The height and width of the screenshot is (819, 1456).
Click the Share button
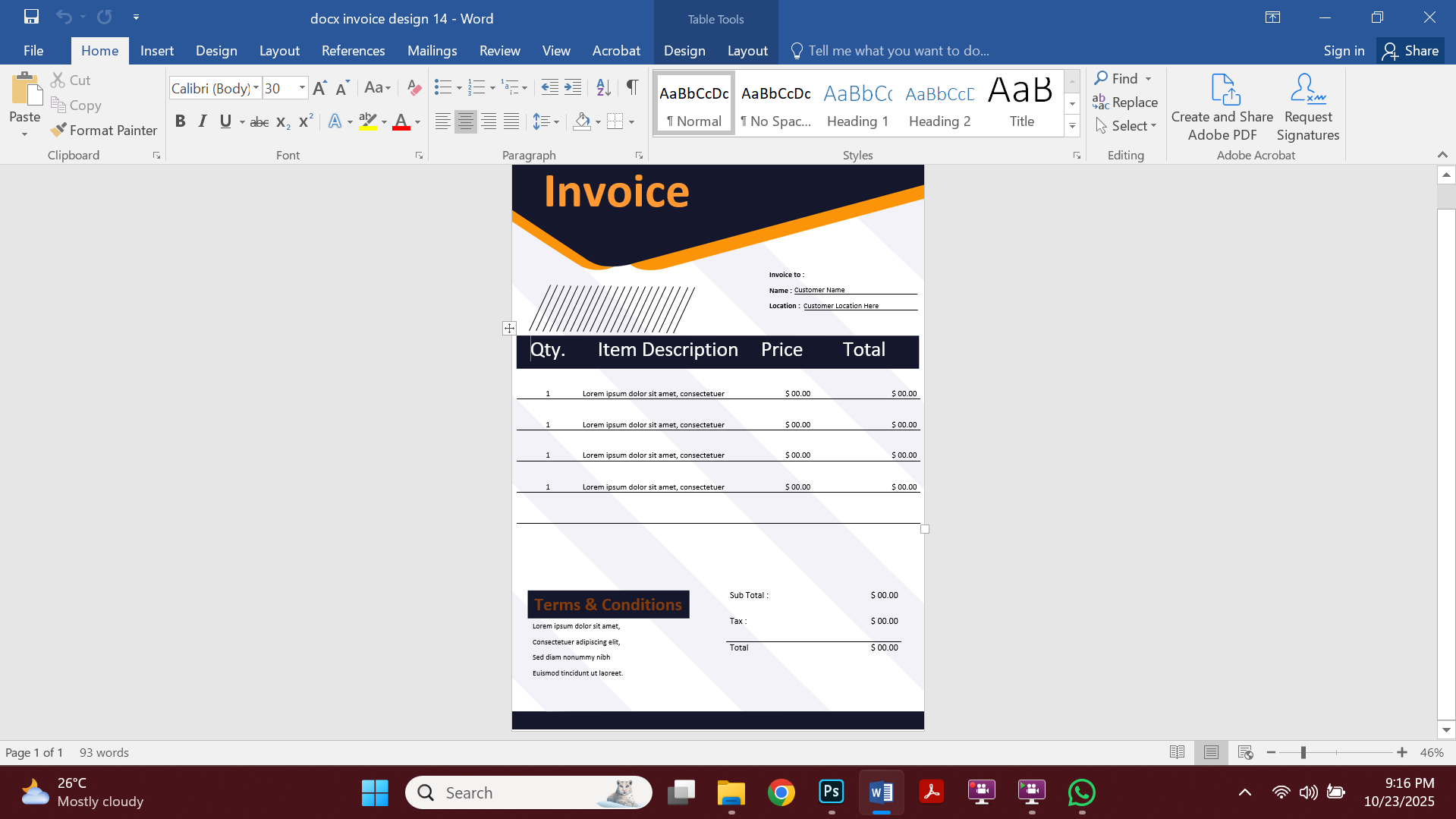pyautogui.click(x=1410, y=50)
